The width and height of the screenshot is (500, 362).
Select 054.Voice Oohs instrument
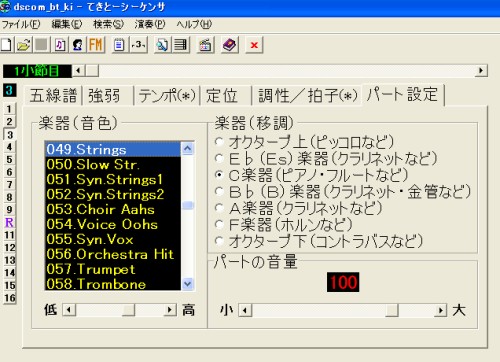pos(113,224)
